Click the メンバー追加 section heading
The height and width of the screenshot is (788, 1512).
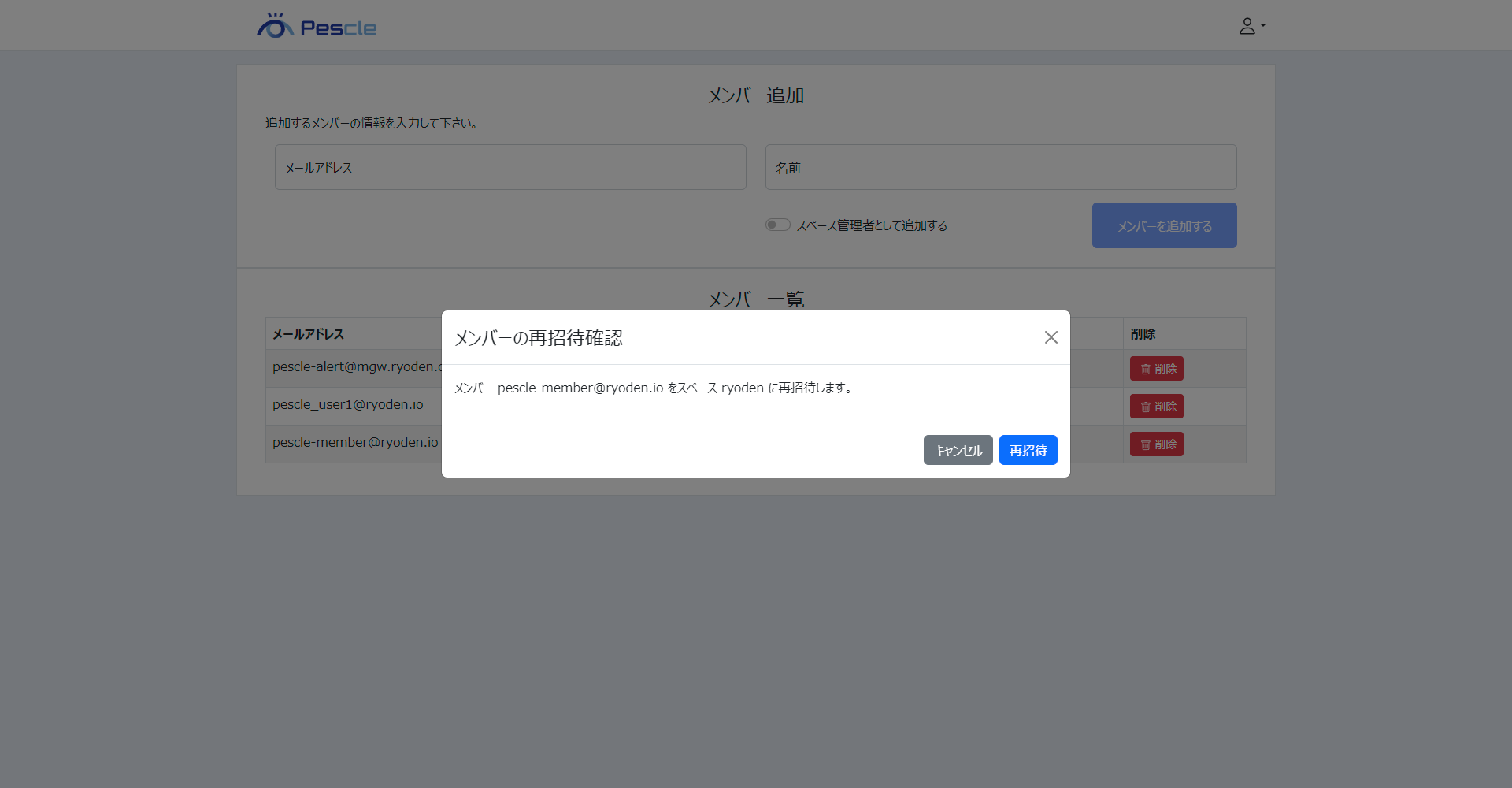pyautogui.click(x=755, y=95)
